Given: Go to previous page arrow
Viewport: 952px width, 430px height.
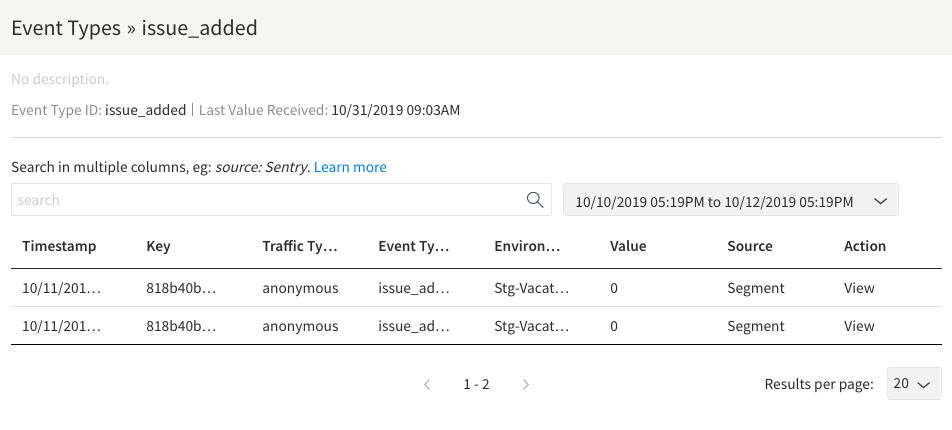Looking at the screenshot, I should (x=427, y=384).
